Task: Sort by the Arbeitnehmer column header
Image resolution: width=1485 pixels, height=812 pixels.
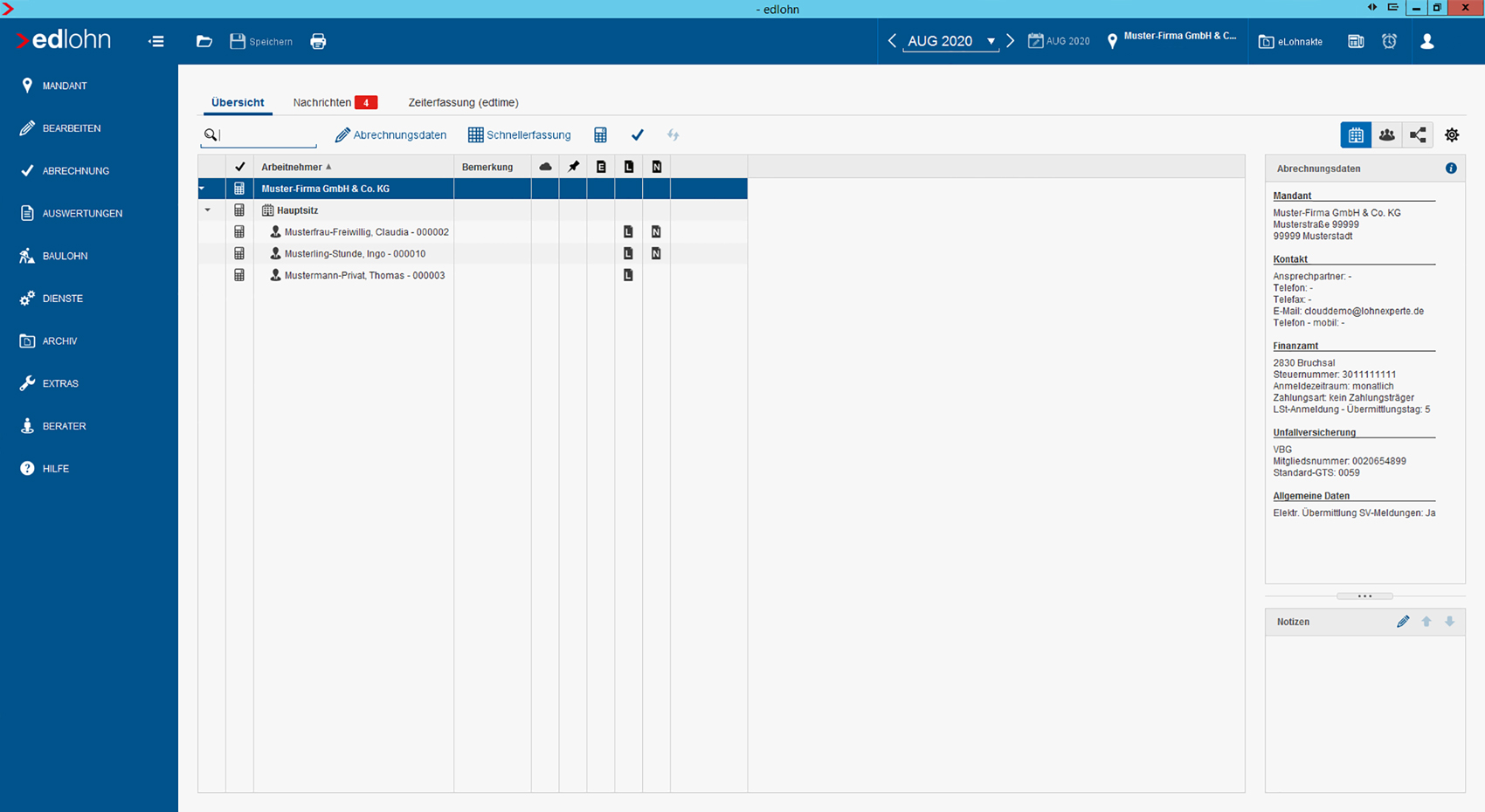Action: click(x=354, y=167)
